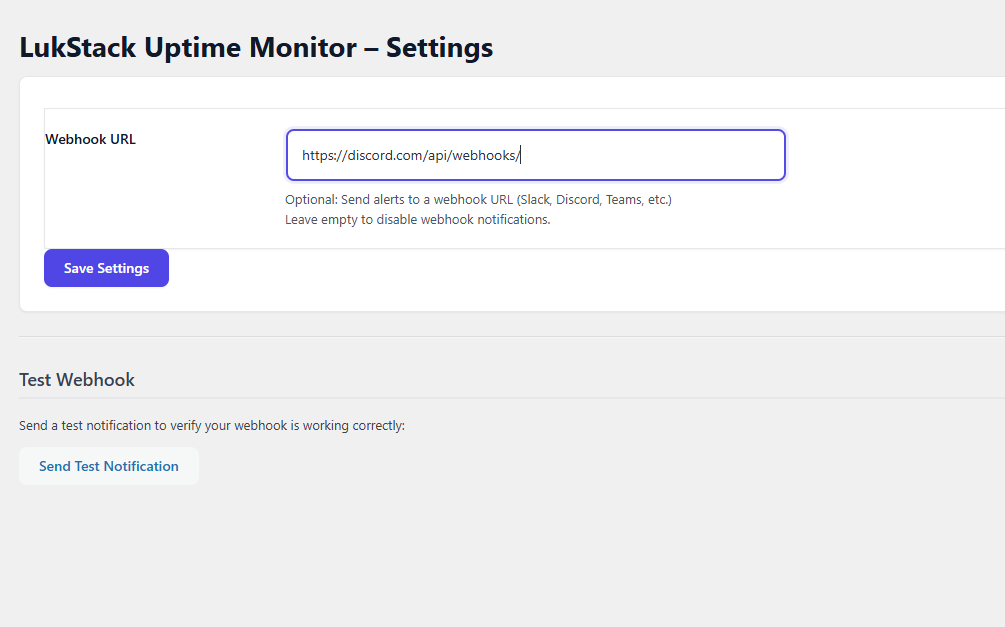Click the Test Webhook section heading
This screenshot has width=1005, height=627.
pyautogui.click(x=77, y=380)
